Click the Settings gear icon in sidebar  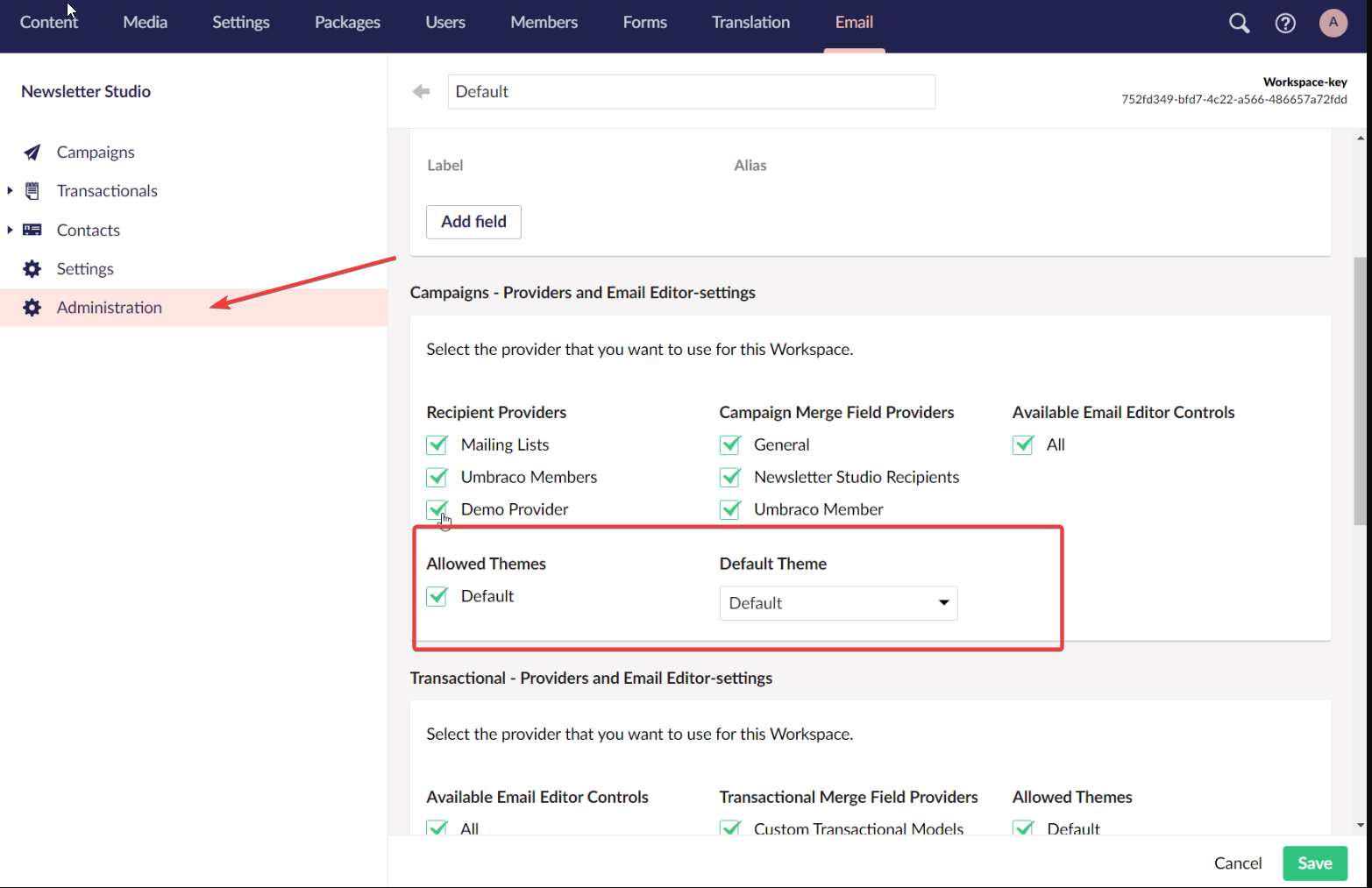click(x=32, y=269)
